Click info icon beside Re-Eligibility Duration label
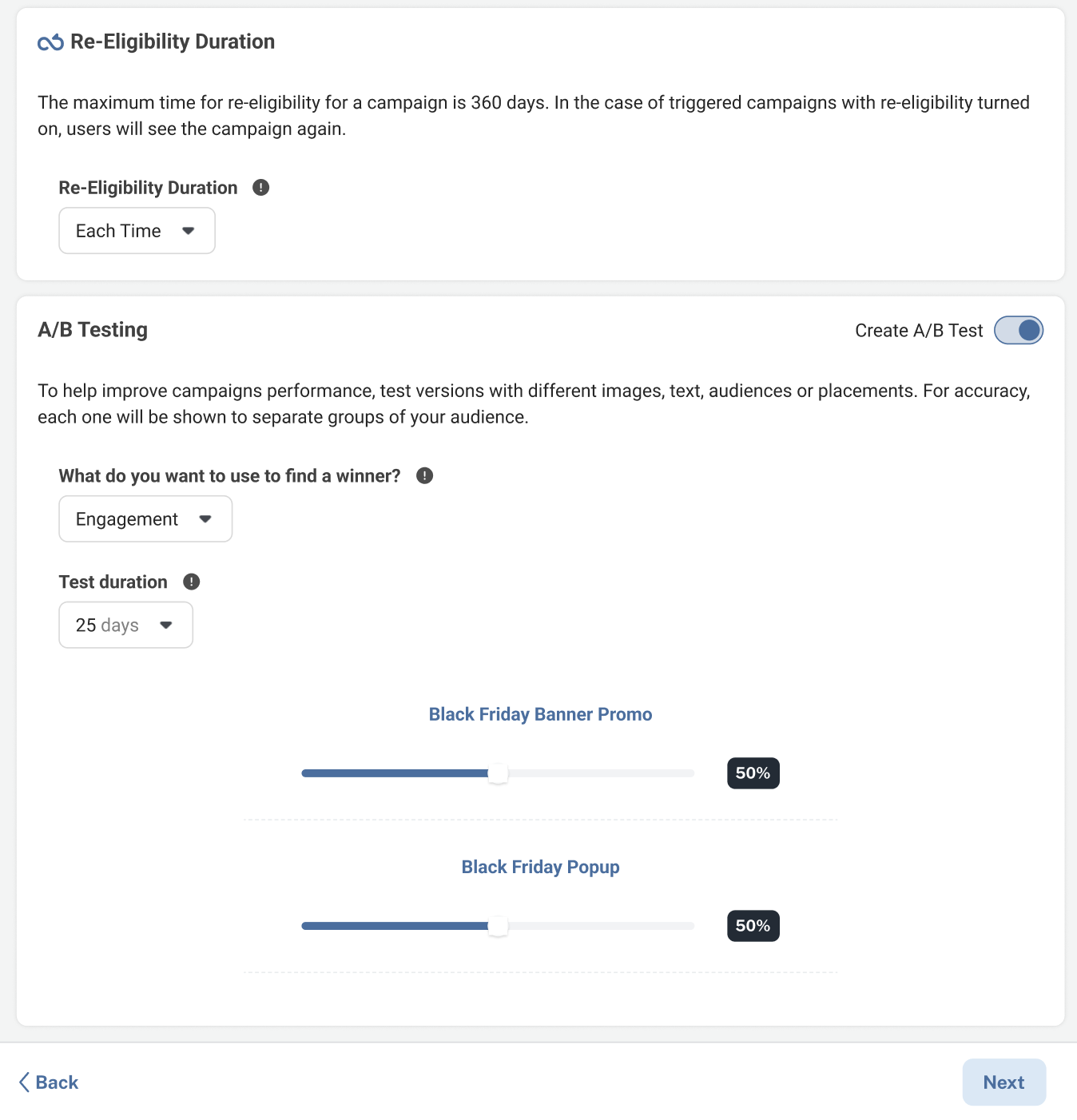The image size is (1077, 1120). [x=260, y=188]
